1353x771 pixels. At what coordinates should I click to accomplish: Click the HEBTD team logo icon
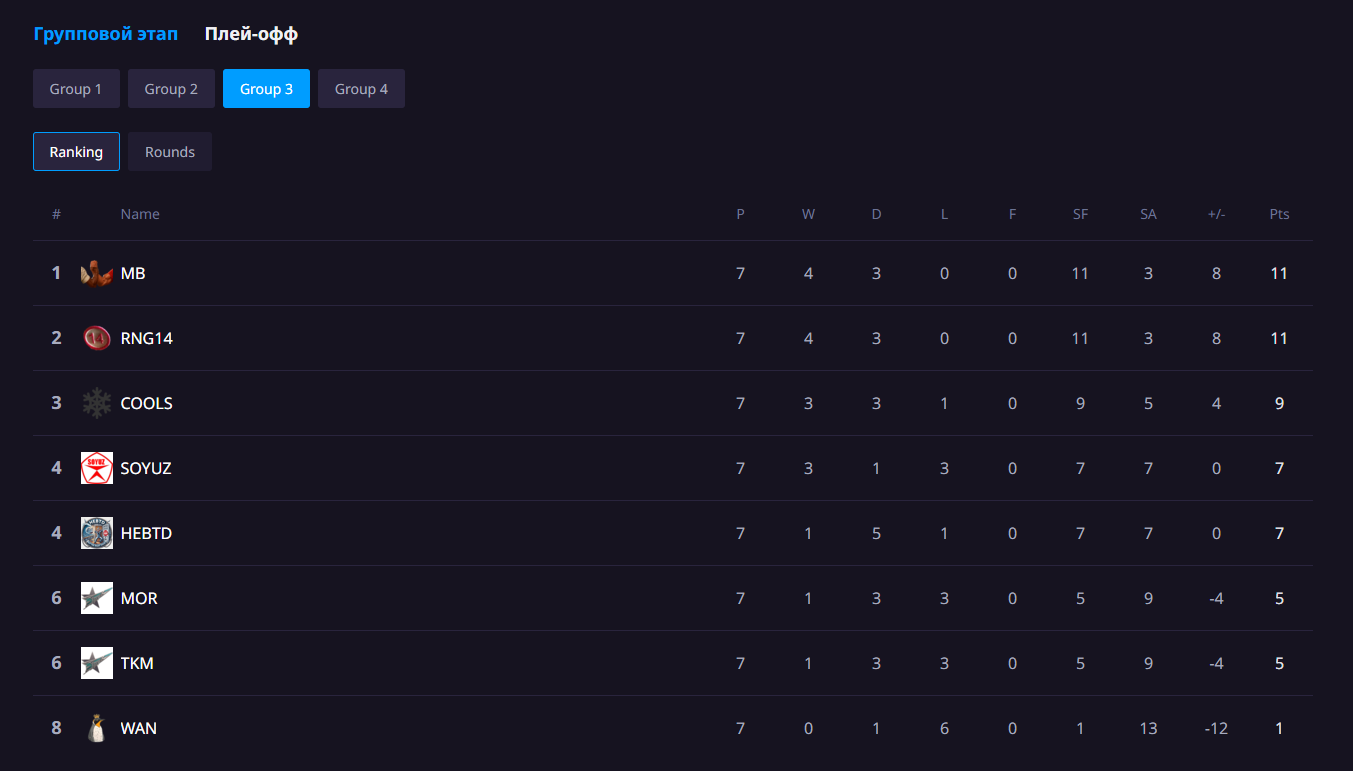tap(97, 533)
